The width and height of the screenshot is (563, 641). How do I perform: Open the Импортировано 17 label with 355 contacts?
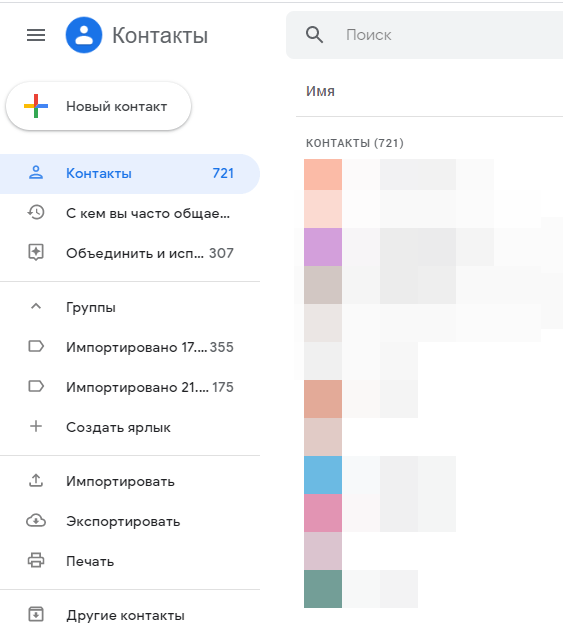click(x=129, y=347)
